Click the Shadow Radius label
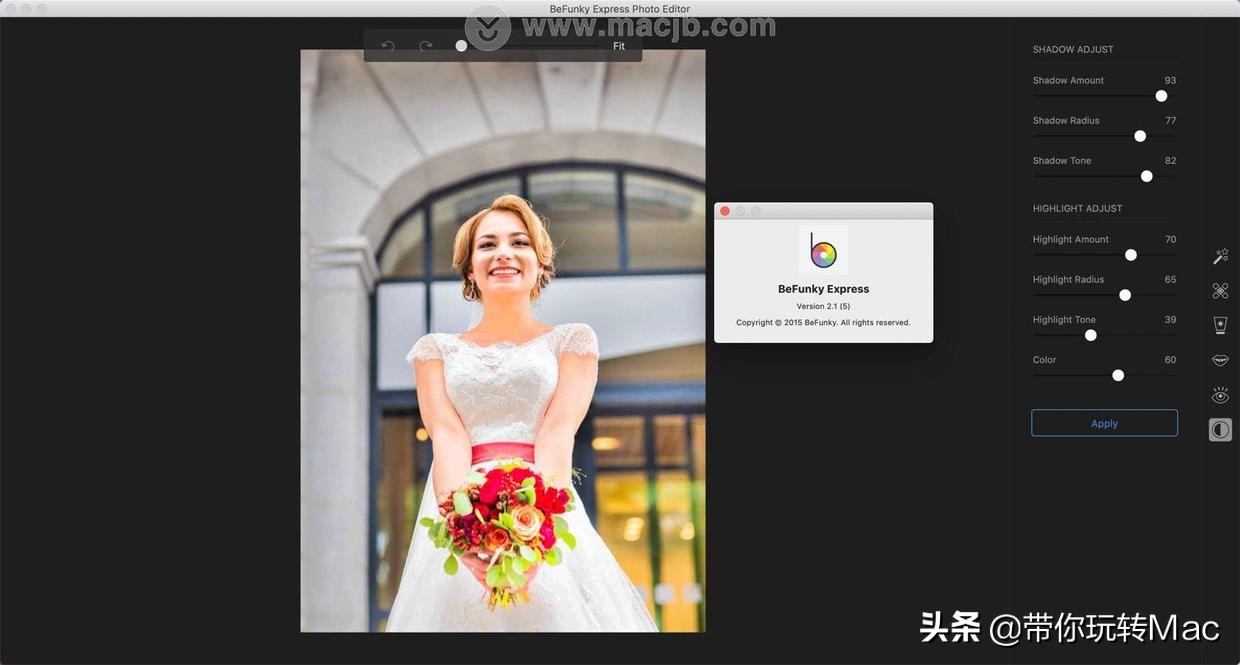1240x665 pixels. coord(1066,120)
